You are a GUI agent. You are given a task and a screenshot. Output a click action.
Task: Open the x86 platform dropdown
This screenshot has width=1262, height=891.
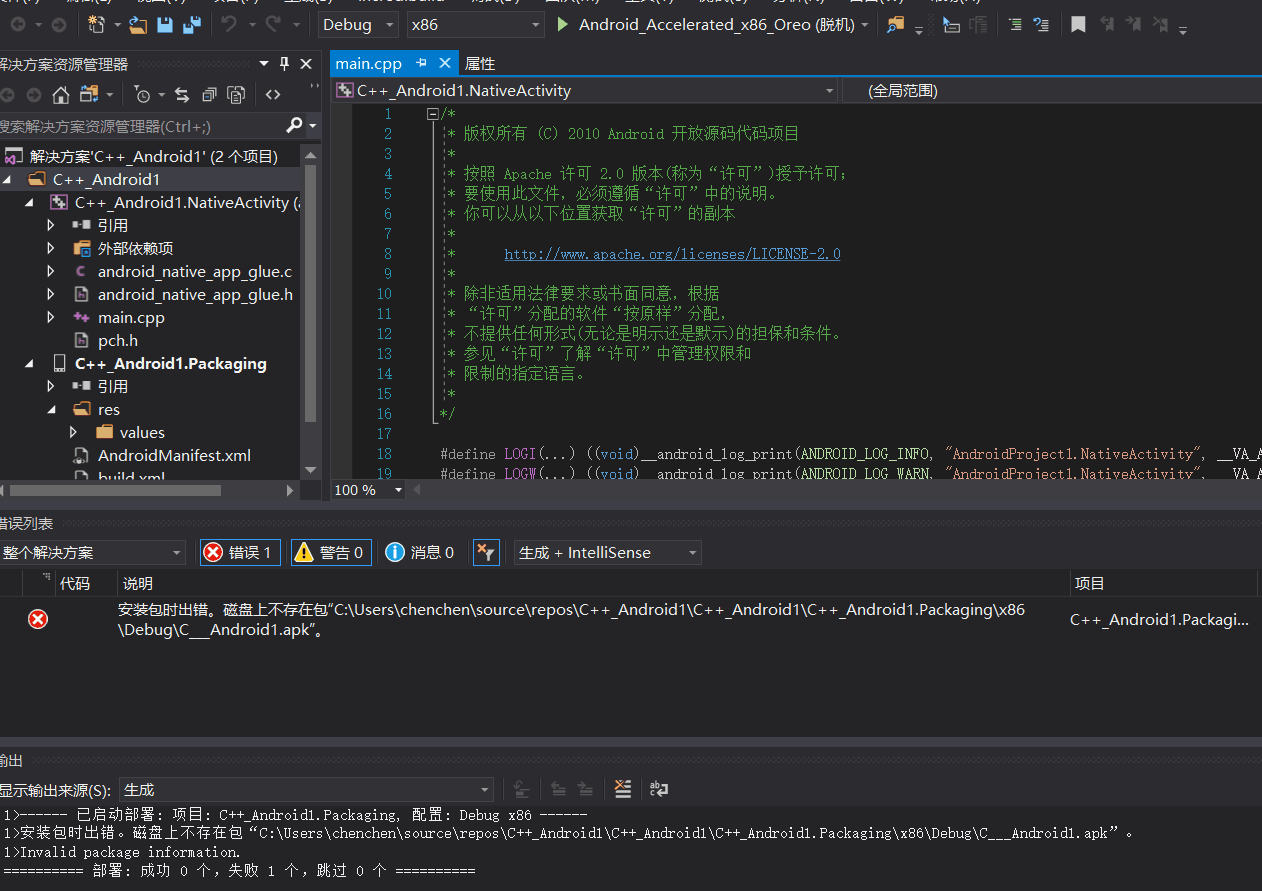476,24
